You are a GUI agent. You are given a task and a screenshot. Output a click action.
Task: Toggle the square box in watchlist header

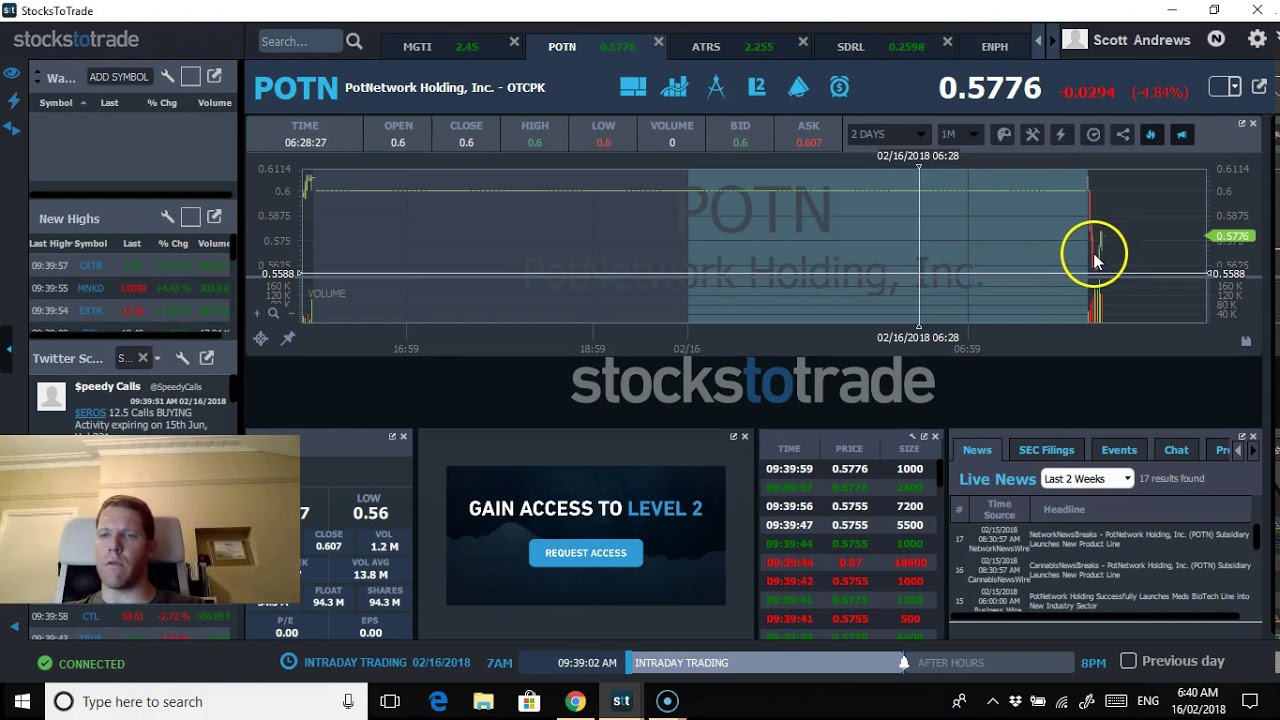190,76
